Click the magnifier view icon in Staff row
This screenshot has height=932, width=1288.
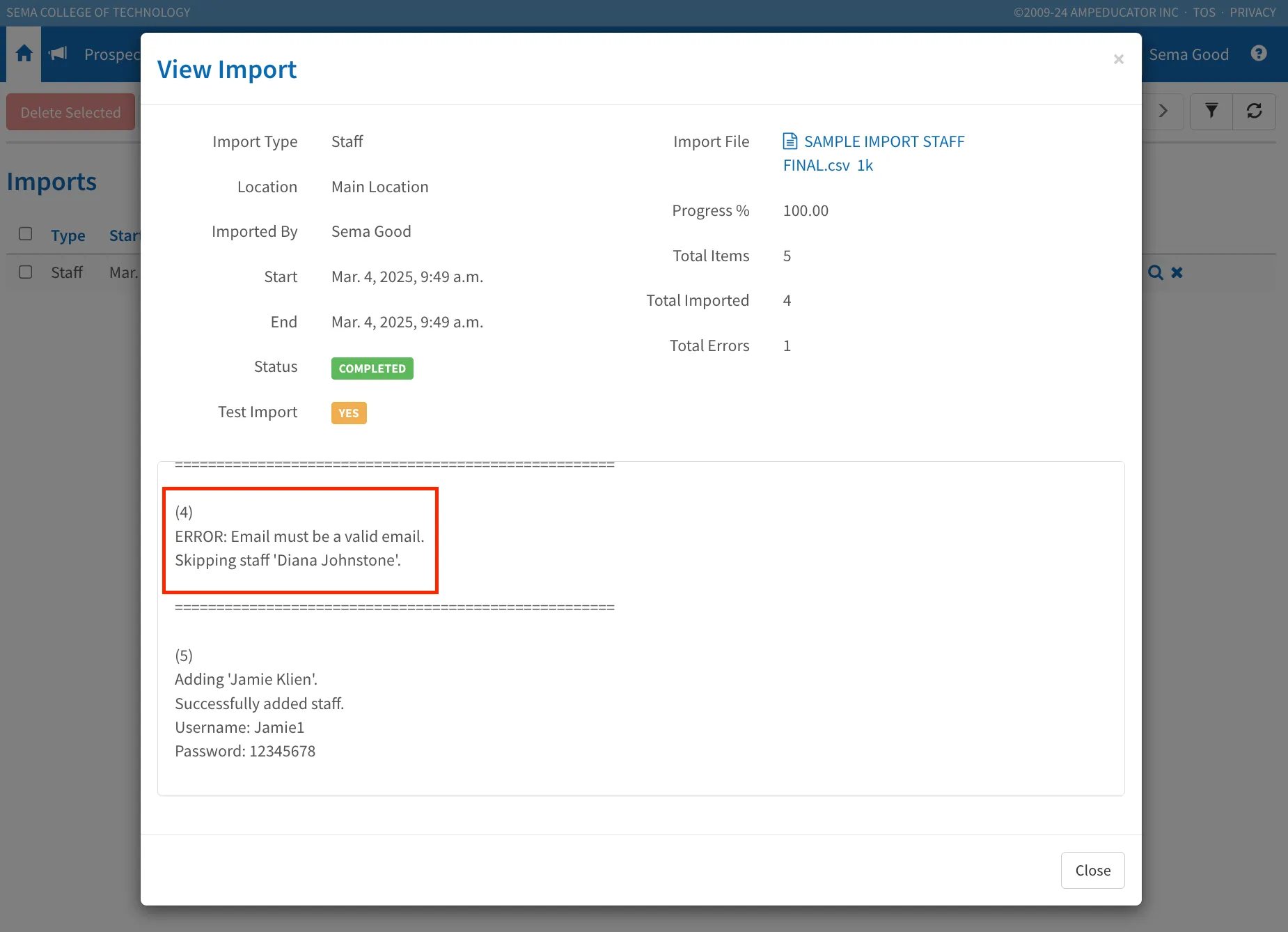pos(1156,272)
